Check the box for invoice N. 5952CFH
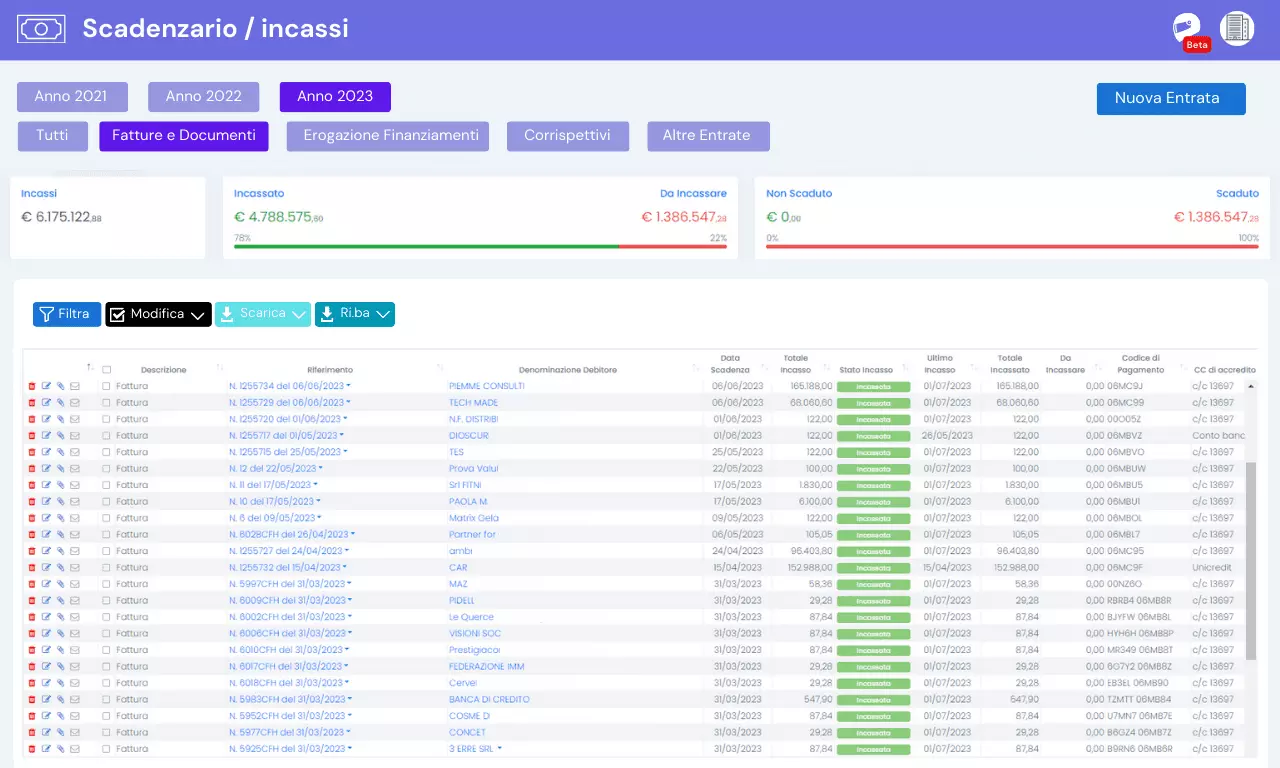This screenshot has width=1280, height=768. (x=106, y=716)
